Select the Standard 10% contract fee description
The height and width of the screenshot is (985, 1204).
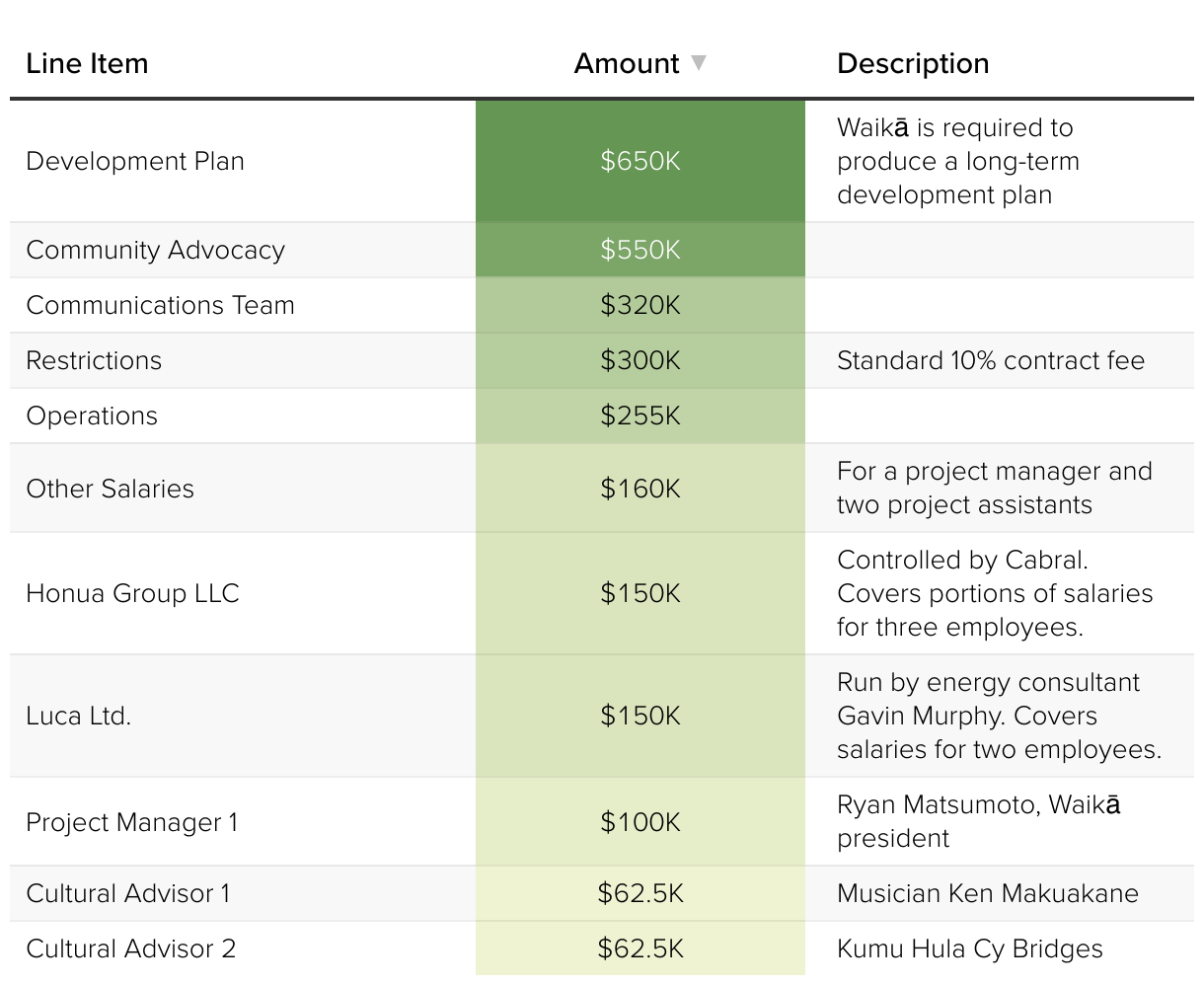(x=990, y=360)
